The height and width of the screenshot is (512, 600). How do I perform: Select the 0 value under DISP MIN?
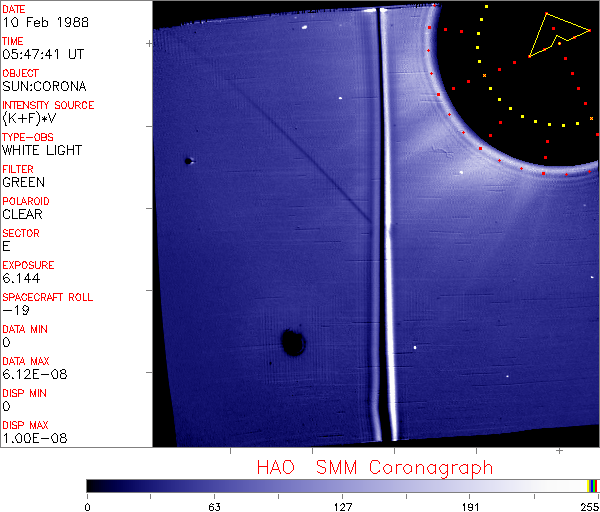pyautogui.click(x=7, y=406)
